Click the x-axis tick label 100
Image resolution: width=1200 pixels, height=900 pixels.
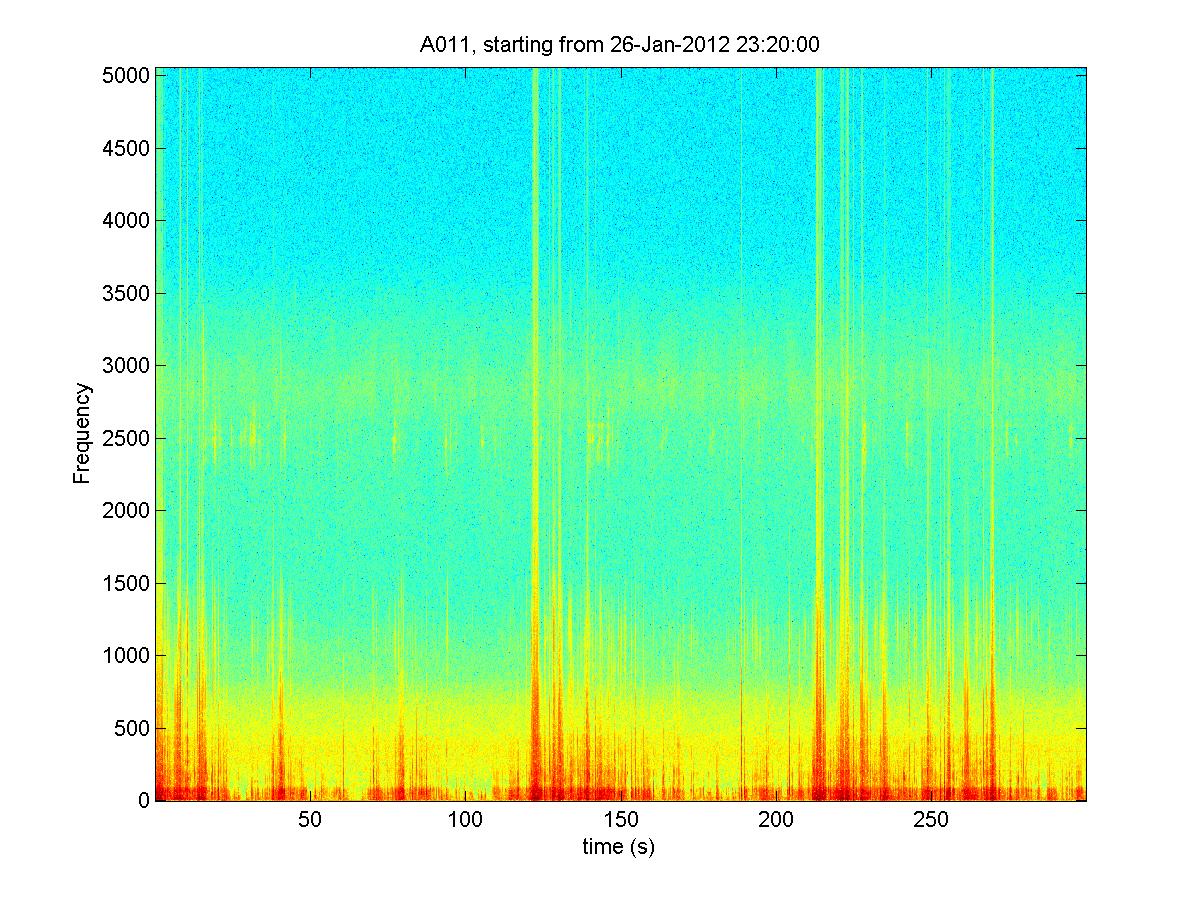[x=465, y=820]
